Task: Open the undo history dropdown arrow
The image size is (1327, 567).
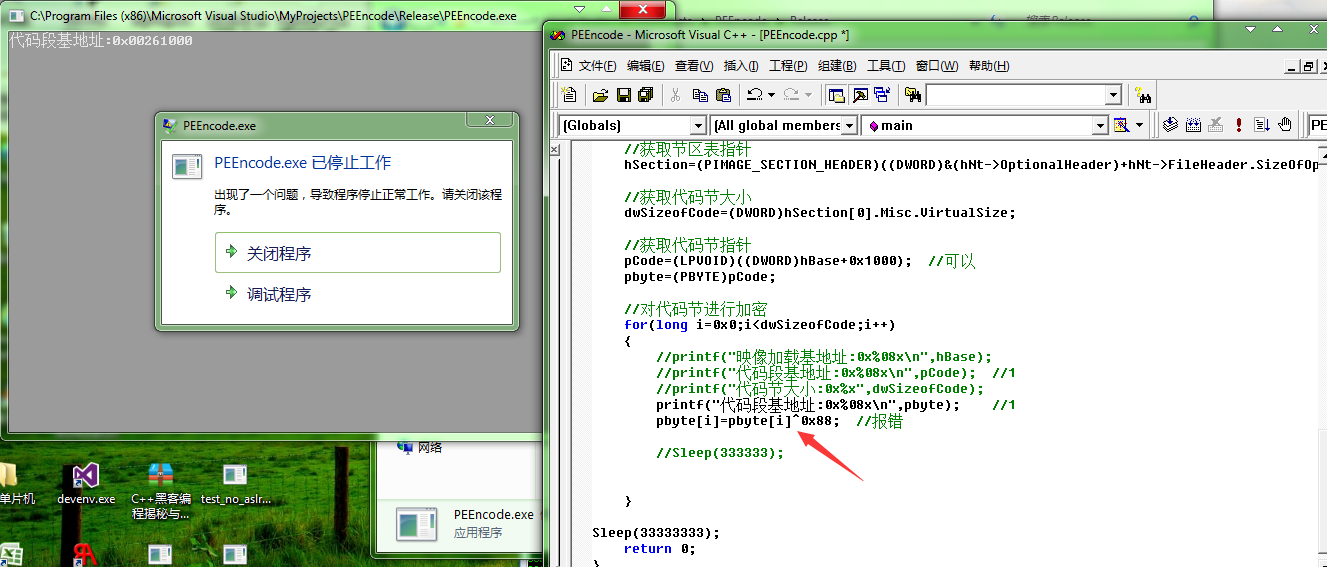Action: pos(771,95)
